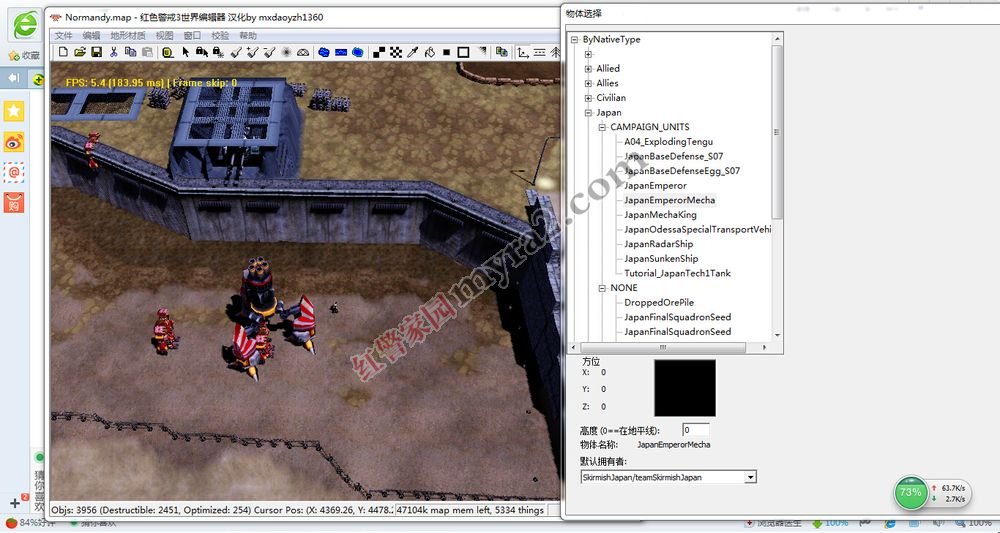Select A04_ExplodingTengu in the tree

click(668, 142)
